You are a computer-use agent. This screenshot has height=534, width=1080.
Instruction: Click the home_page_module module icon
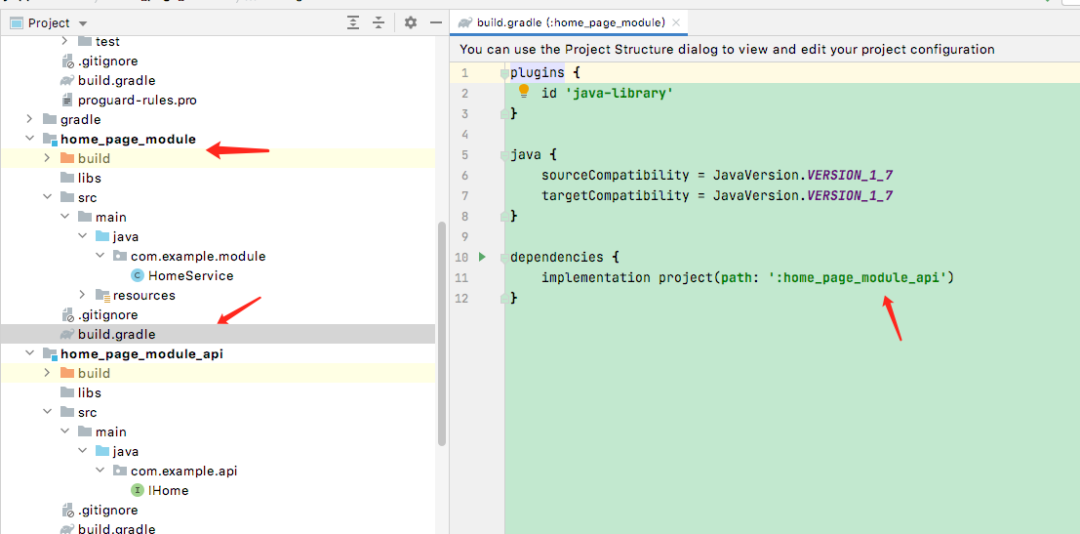pos(50,139)
